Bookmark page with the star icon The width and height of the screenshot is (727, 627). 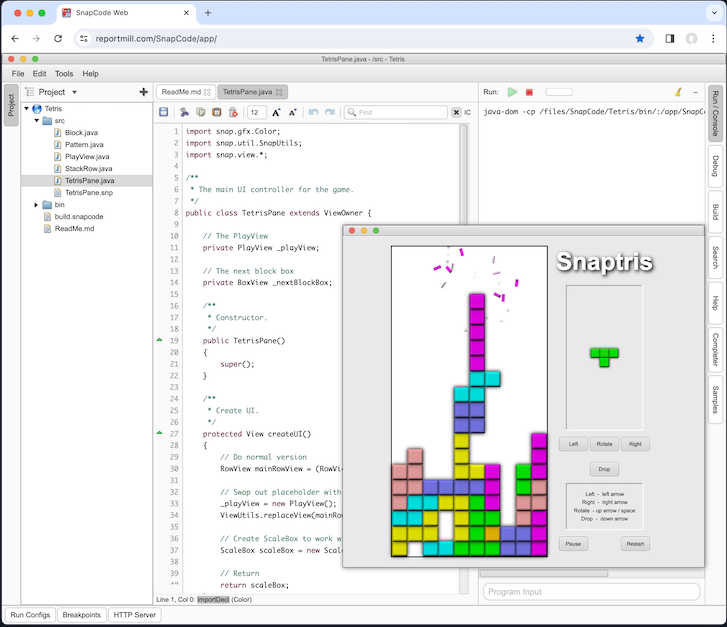point(640,38)
